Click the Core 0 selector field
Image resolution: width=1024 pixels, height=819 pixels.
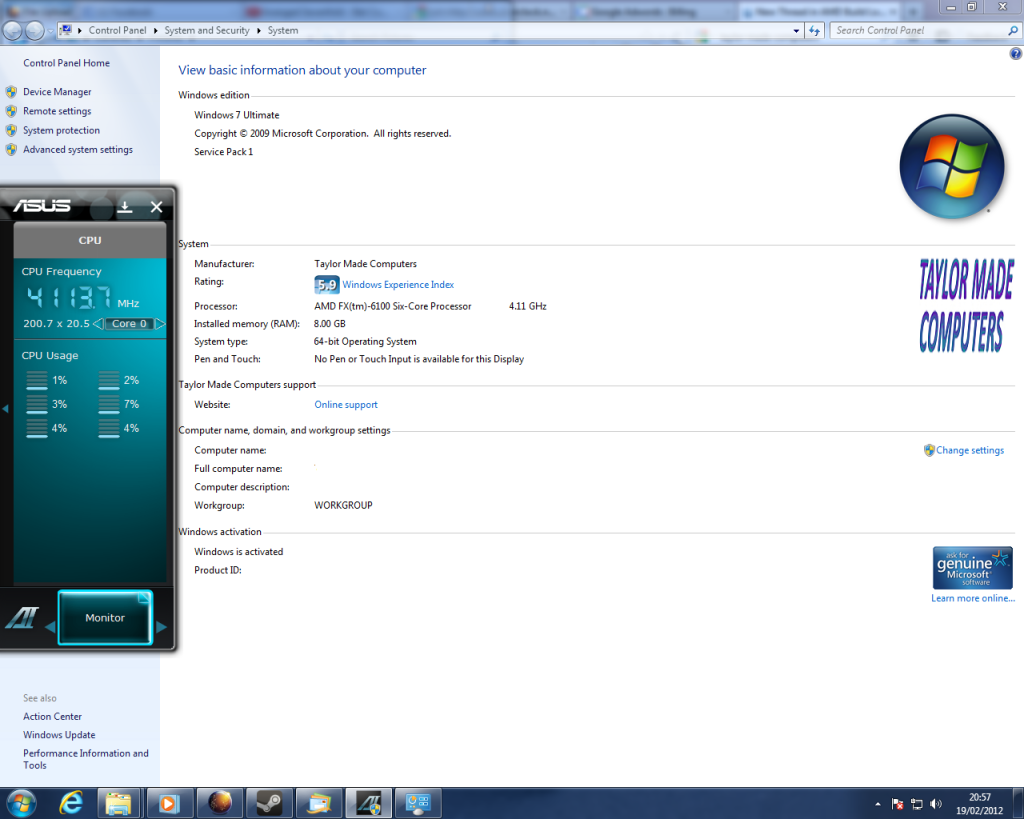pos(129,324)
